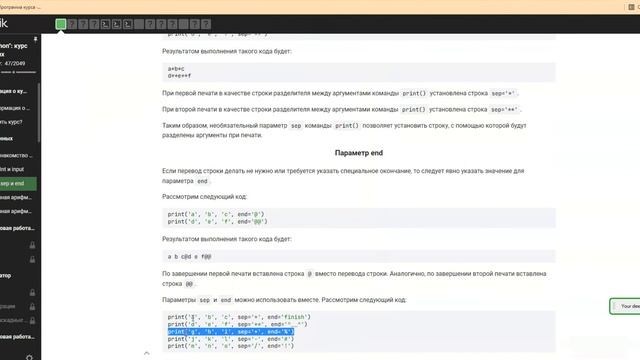Open step 9 question-mark square

[x=150, y=24]
